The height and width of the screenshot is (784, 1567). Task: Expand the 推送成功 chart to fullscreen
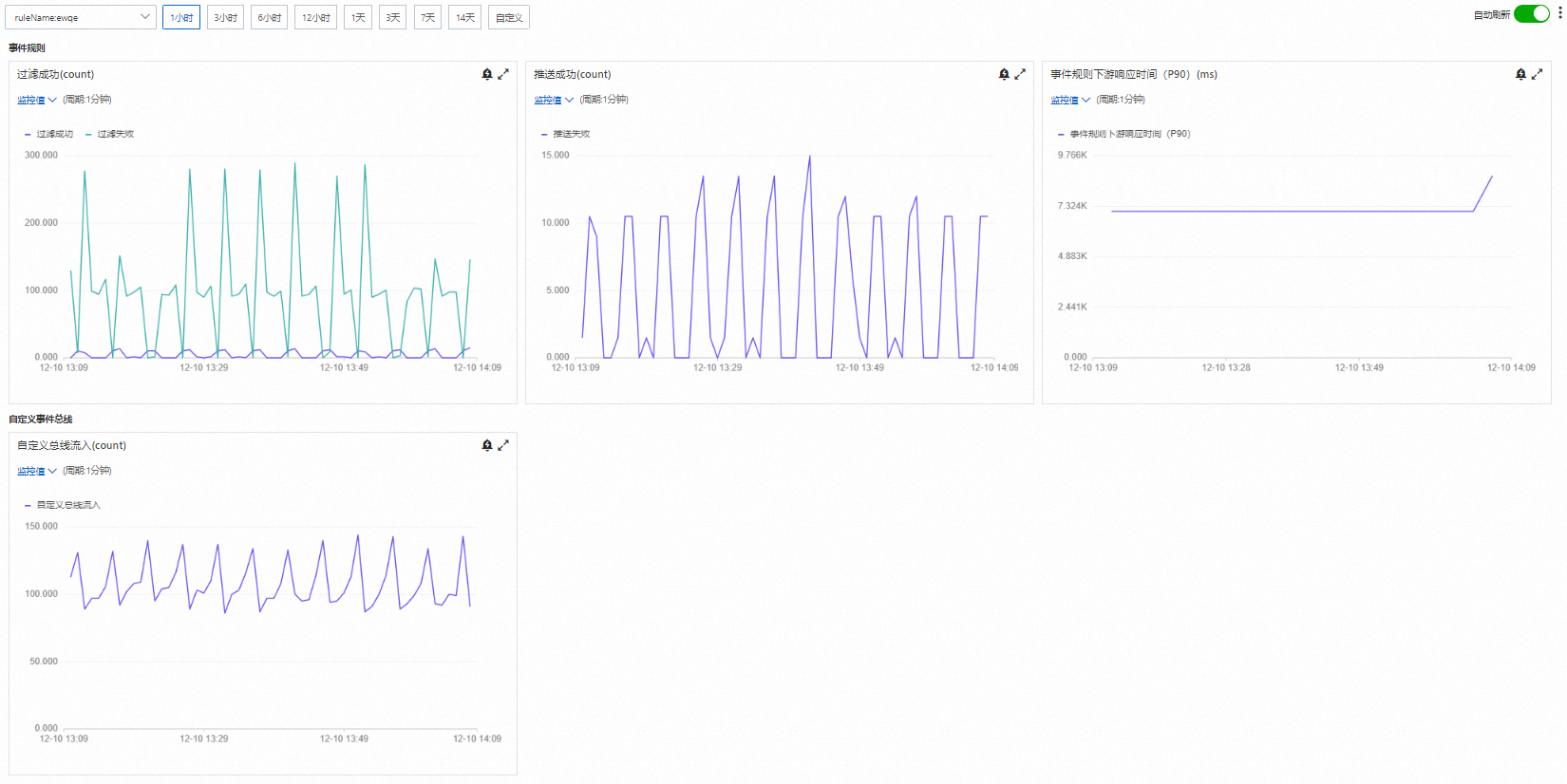(1020, 74)
